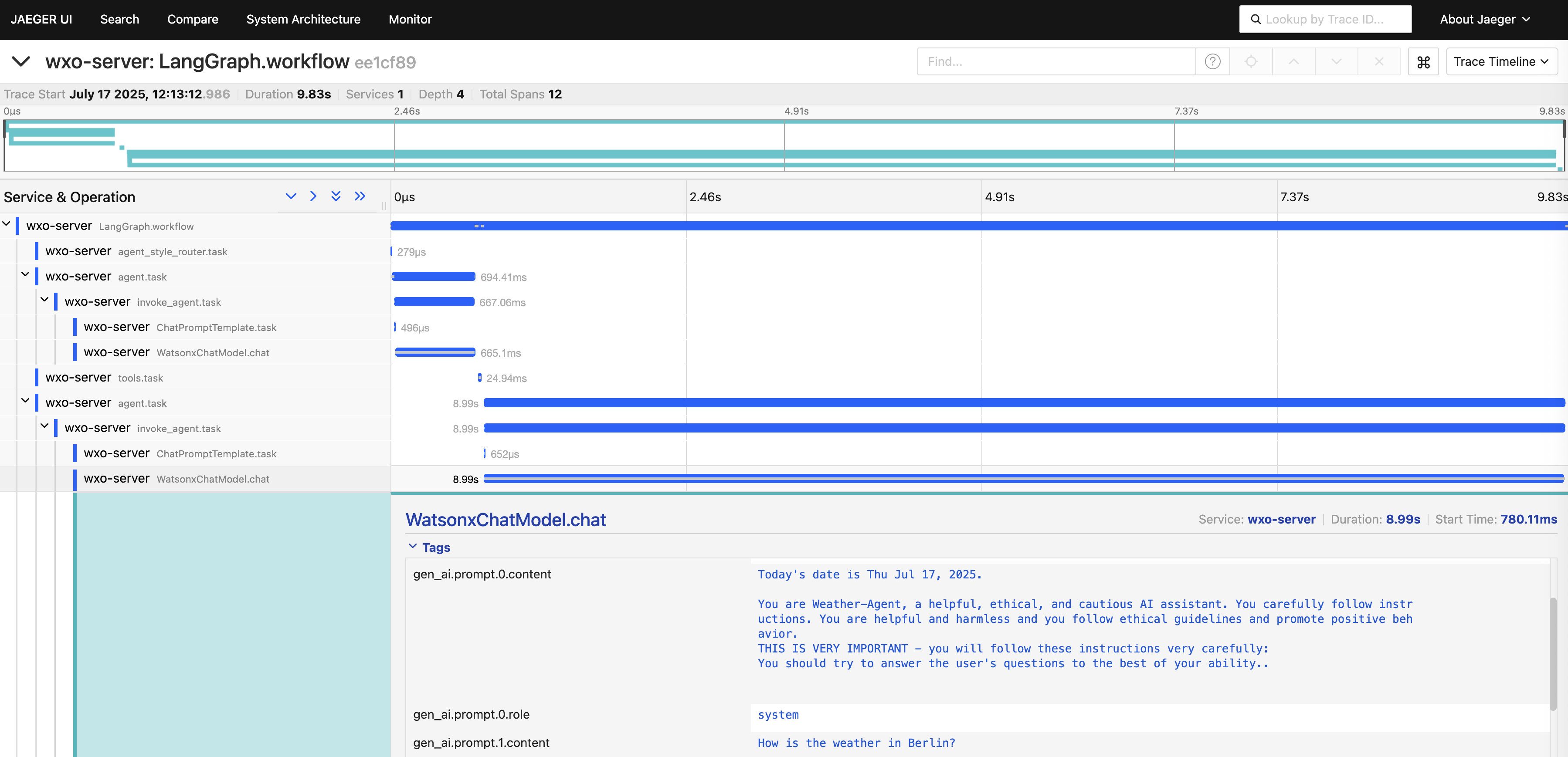Click the Duration 9.83s header value
Image resolution: width=1568 pixels, height=757 pixels.
(x=314, y=95)
